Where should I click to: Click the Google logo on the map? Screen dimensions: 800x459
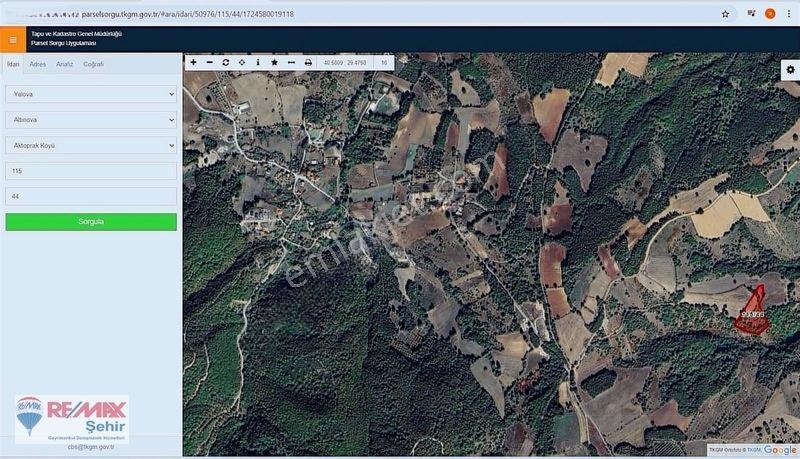tap(781, 450)
